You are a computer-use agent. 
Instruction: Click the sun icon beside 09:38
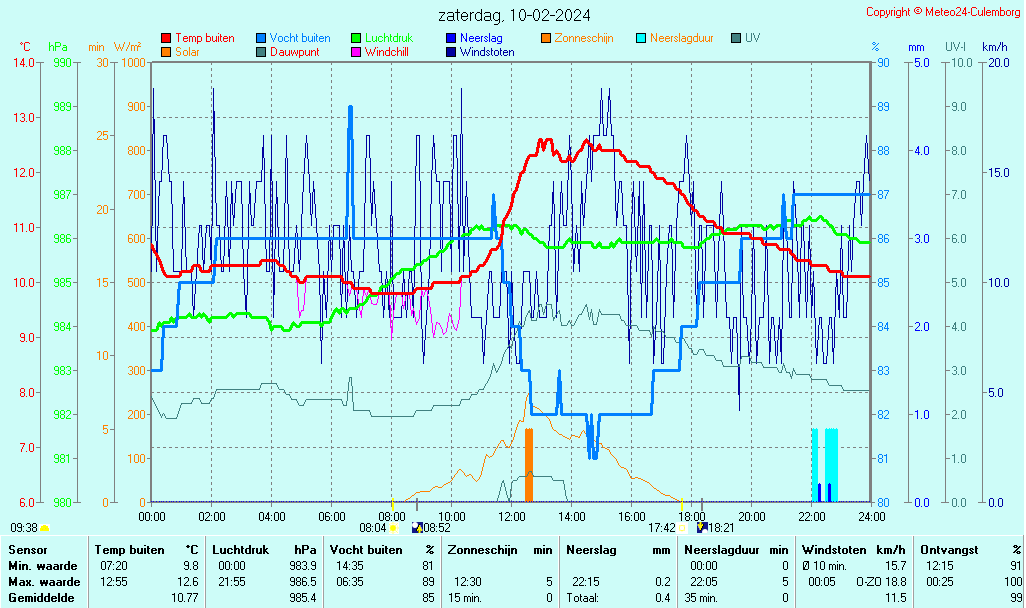pos(45,527)
